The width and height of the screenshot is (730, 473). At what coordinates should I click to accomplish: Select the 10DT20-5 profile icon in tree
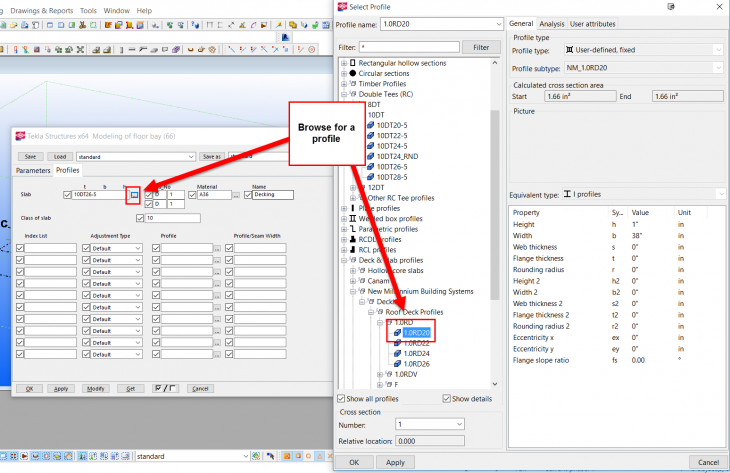coord(371,125)
